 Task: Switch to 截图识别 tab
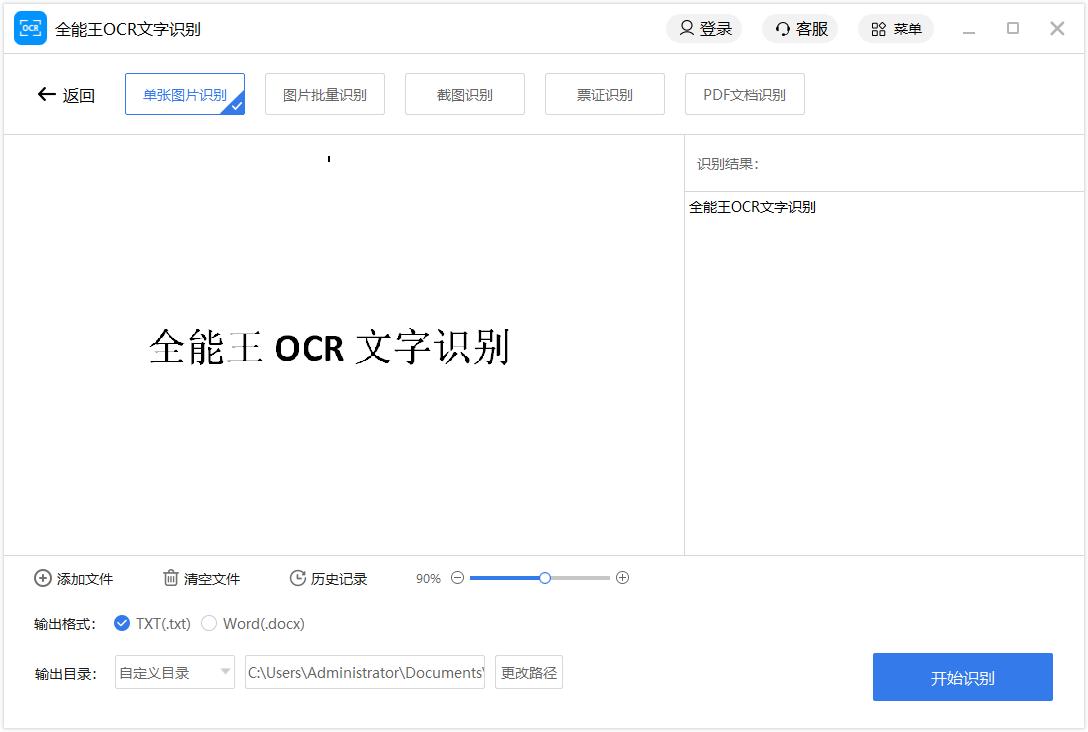(x=465, y=95)
